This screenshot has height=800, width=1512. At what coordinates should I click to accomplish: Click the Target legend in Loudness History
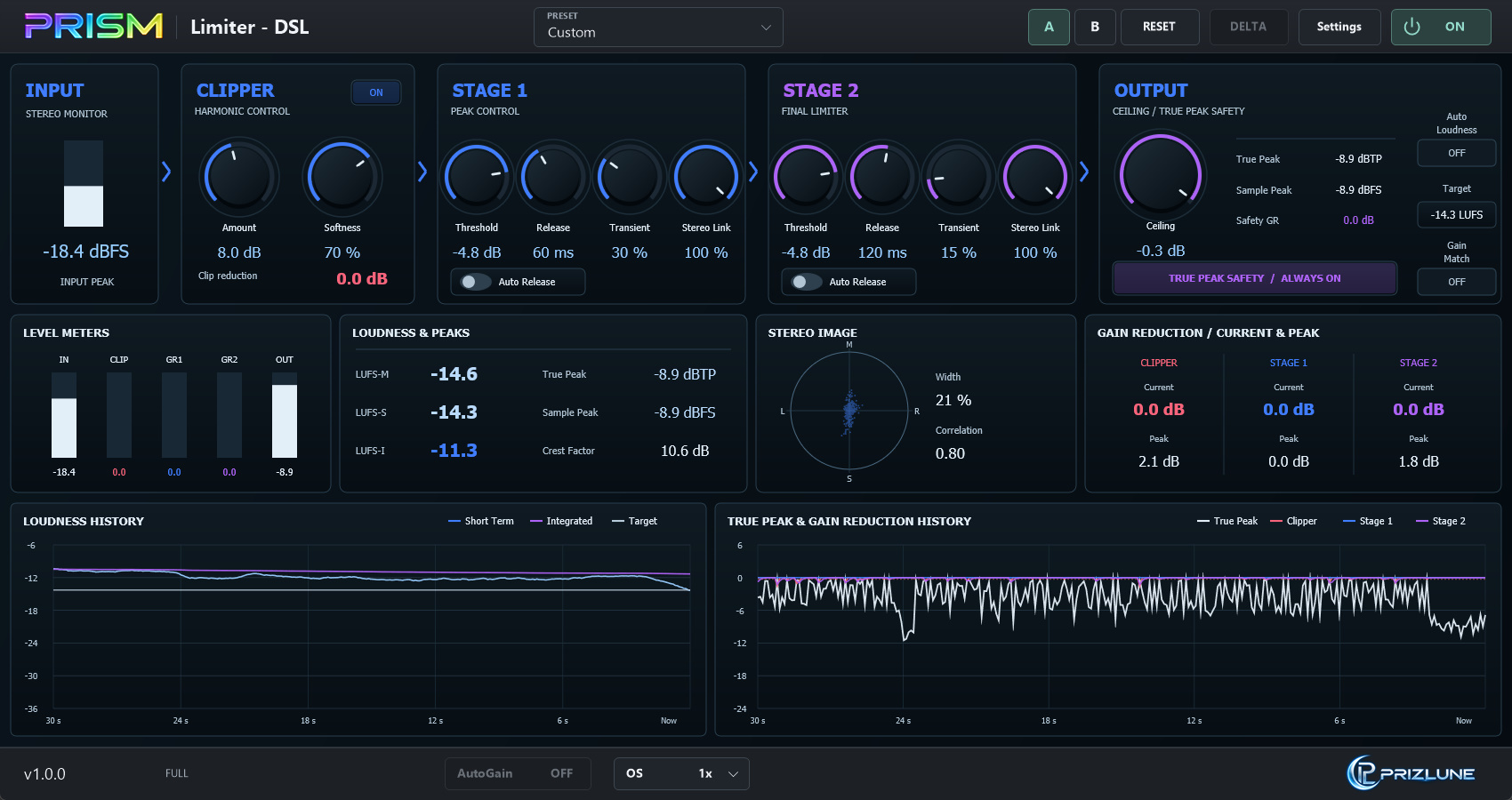635,521
